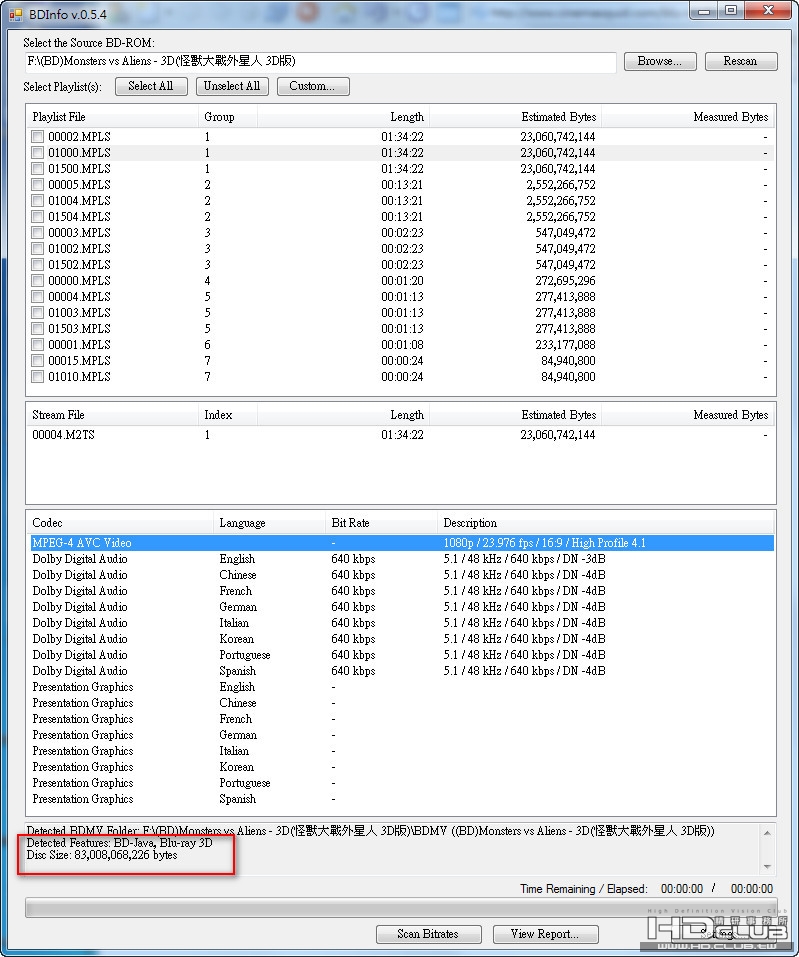Image resolution: width=799 pixels, height=957 pixels.
Task: Toggle the 00000.MPLS checkbox
Action: click(x=38, y=281)
